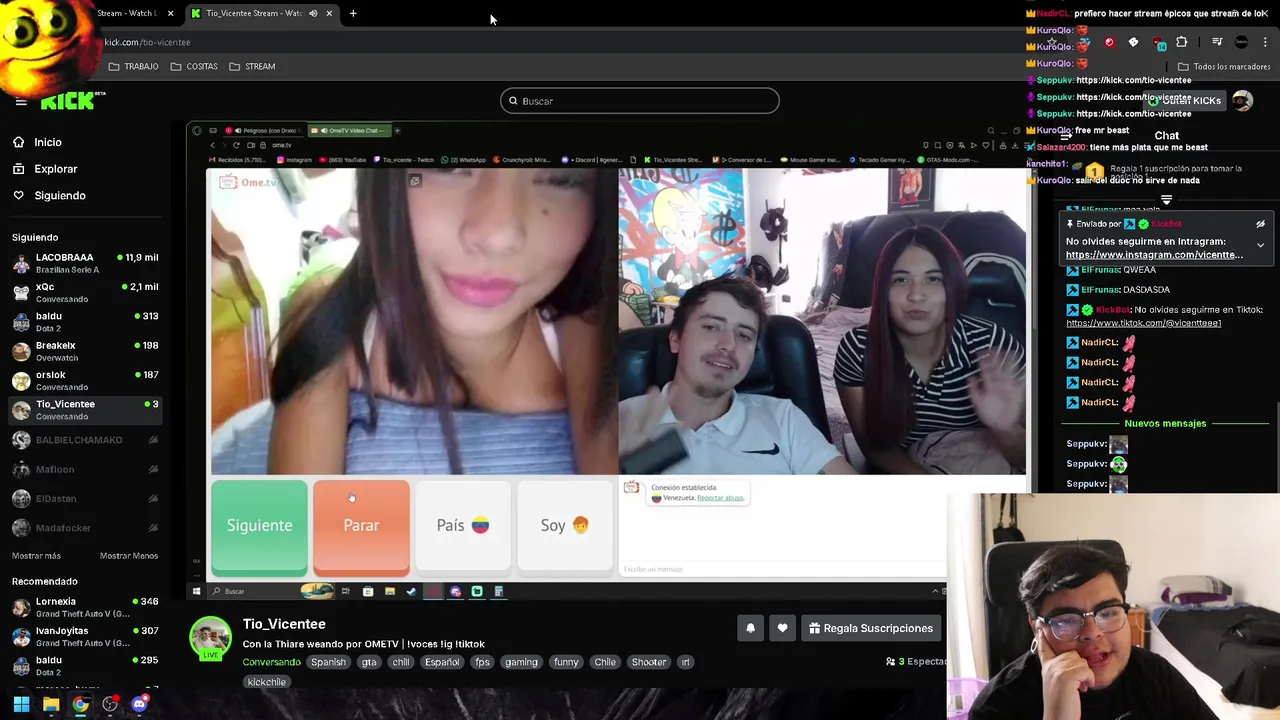Open the browser extensions puzzle icon
Viewport: 1280px width, 720px height.
pyautogui.click(x=1182, y=42)
